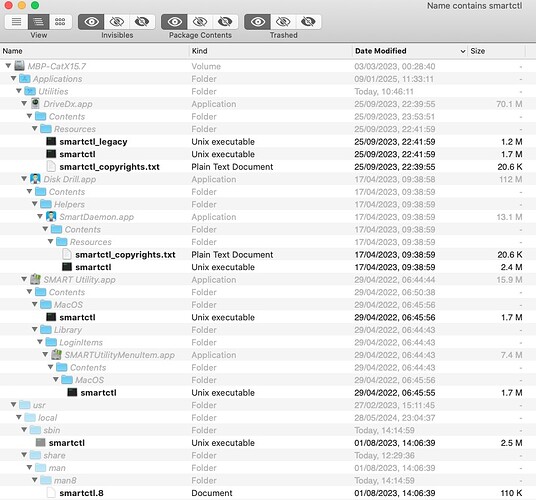Show invisibles with first Invisibles eye
The height and width of the screenshot is (500, 536).
click(91, 22)
